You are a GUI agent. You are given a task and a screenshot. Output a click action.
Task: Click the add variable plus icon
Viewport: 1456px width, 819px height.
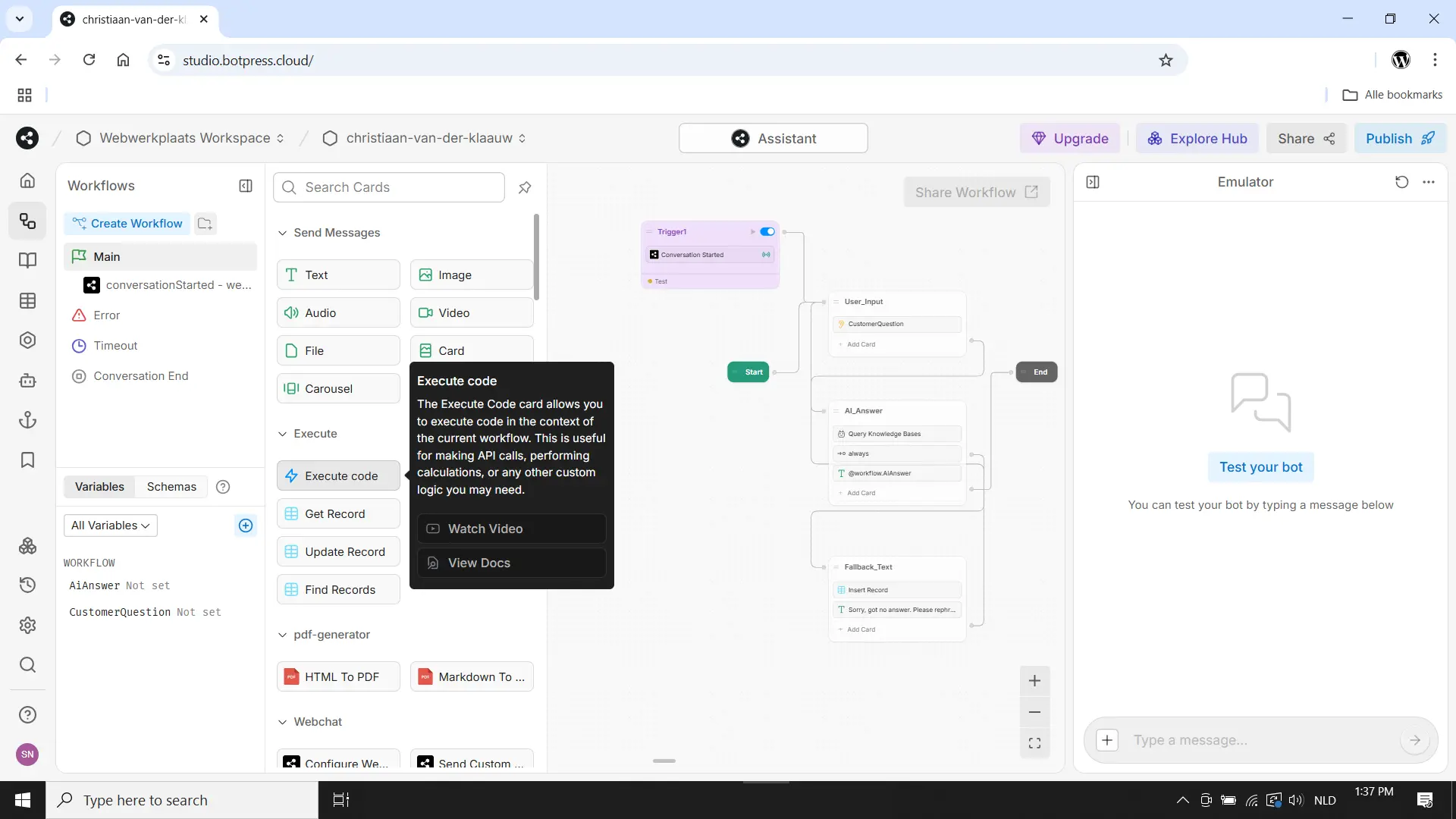(x=246, y=526)
